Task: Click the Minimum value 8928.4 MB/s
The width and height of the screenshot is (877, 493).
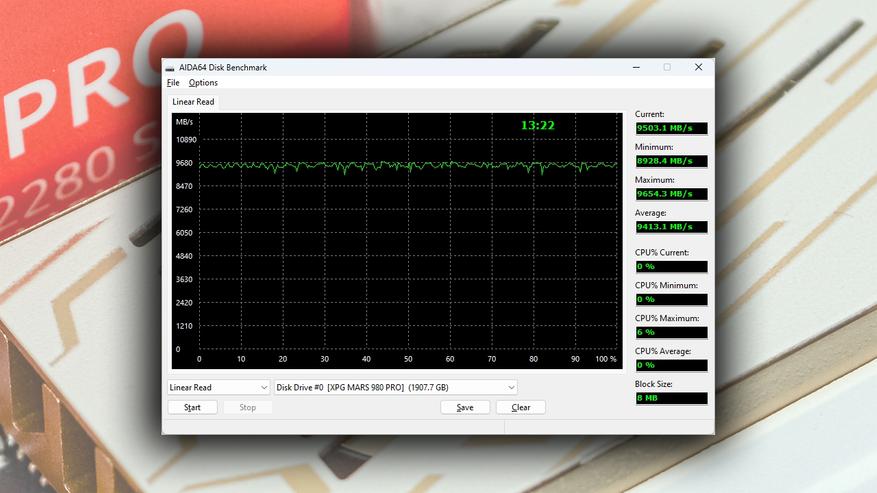Action: 671,161
